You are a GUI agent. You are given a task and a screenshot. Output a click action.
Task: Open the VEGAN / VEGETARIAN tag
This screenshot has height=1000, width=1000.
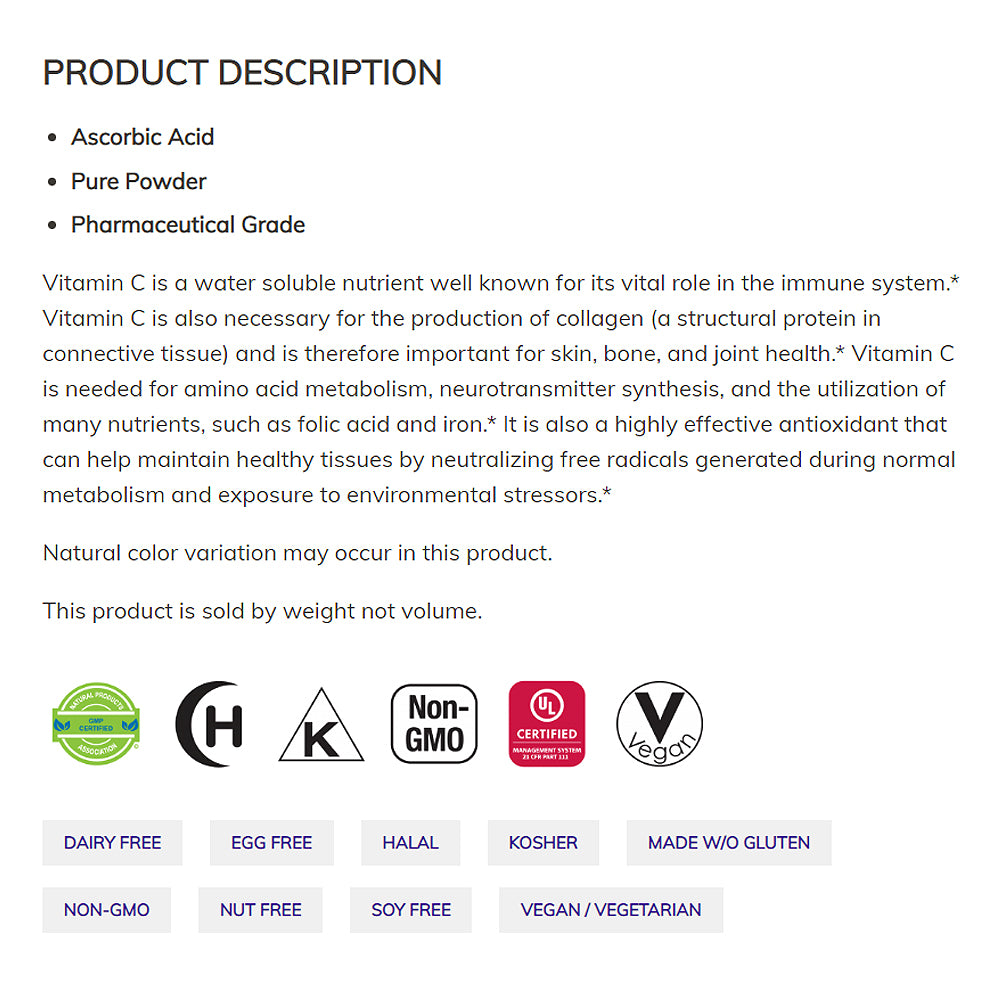click(x=611, y=910)
